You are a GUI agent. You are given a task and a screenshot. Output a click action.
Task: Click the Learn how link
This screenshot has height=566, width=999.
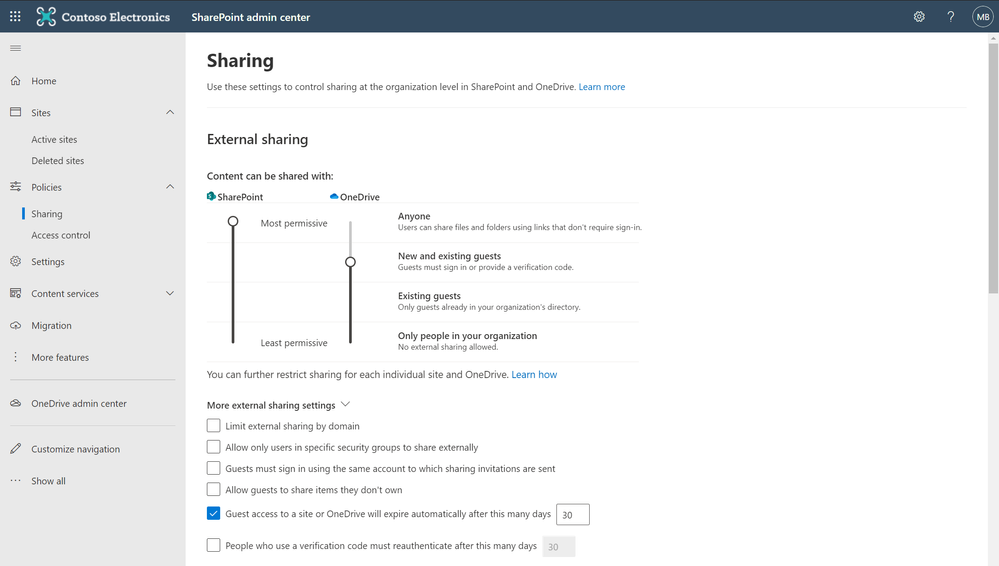pyautogui.click(x=534, y=374)
